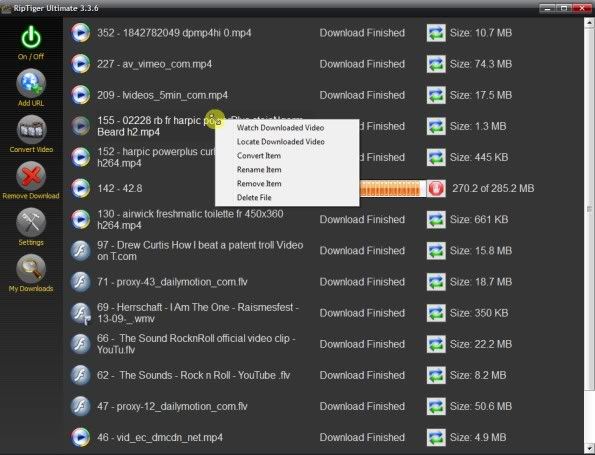
Task: Click the convert arrows icon beside Size: 8.2 MB
Action: point(436,375)
